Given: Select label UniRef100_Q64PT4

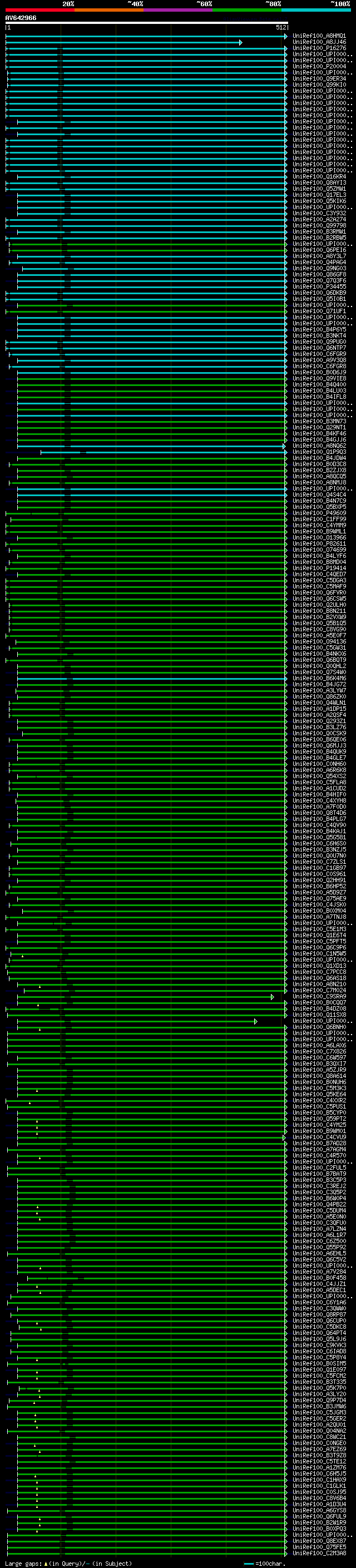Looking at the screenshot, I should click(319, 1333).
